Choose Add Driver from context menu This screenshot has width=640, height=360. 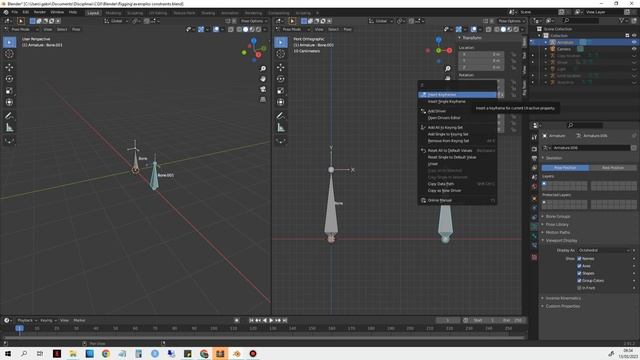point(457,111)
